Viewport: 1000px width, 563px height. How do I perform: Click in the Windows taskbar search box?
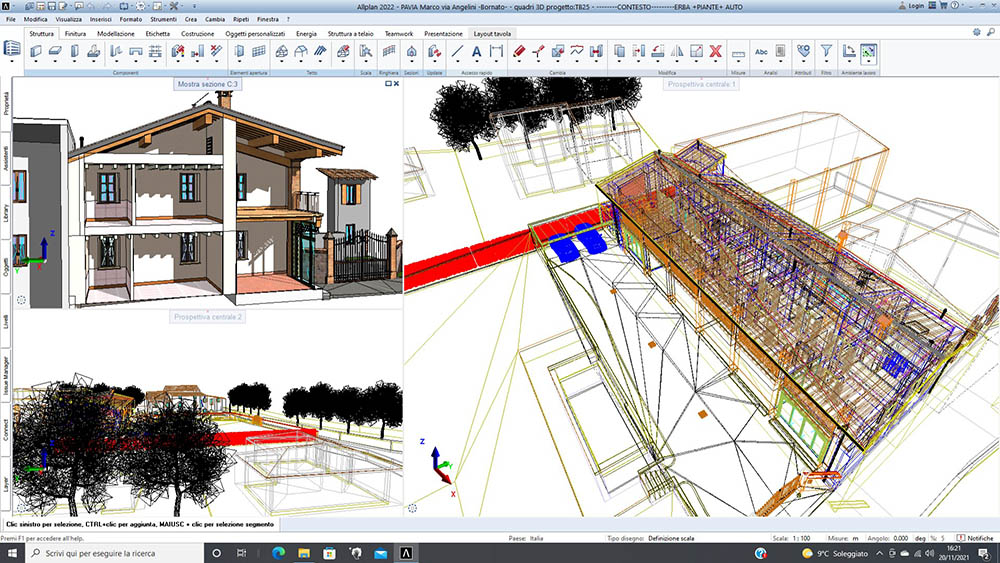pyautogui.click(x=115, y=553)
